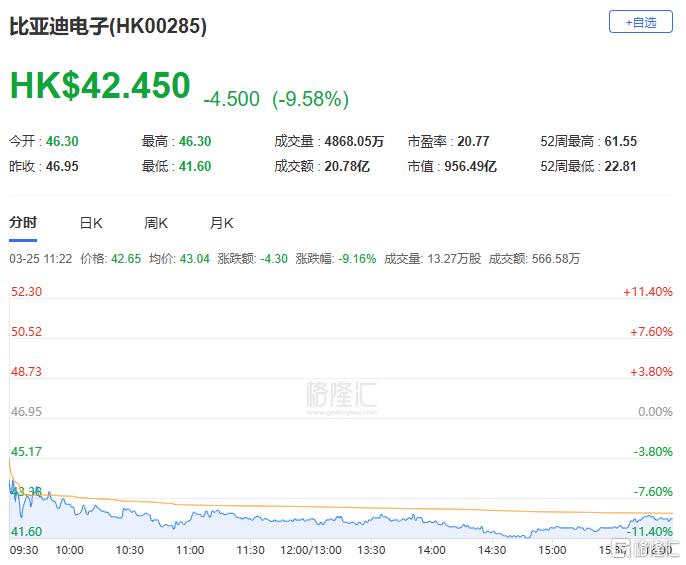Click the 11:00 time axis marker

(x=190, y=550)
